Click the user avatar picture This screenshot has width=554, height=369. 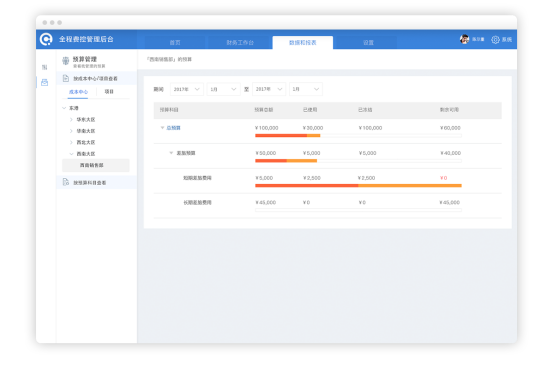point(464,39)
